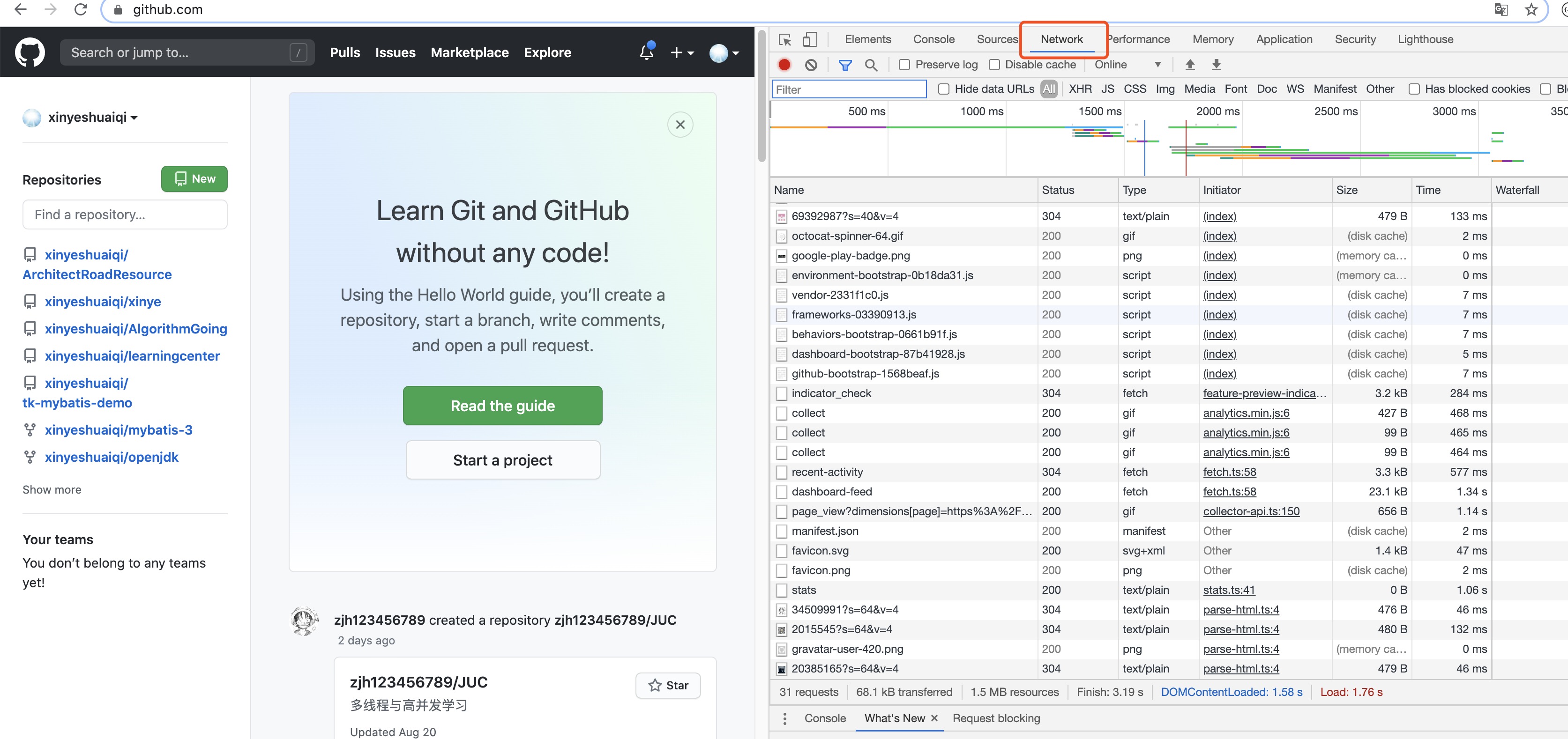Click the red record network log icon
Viewport: 1568px width, 739px height.
pyautogui.click(x=784, y=65)
